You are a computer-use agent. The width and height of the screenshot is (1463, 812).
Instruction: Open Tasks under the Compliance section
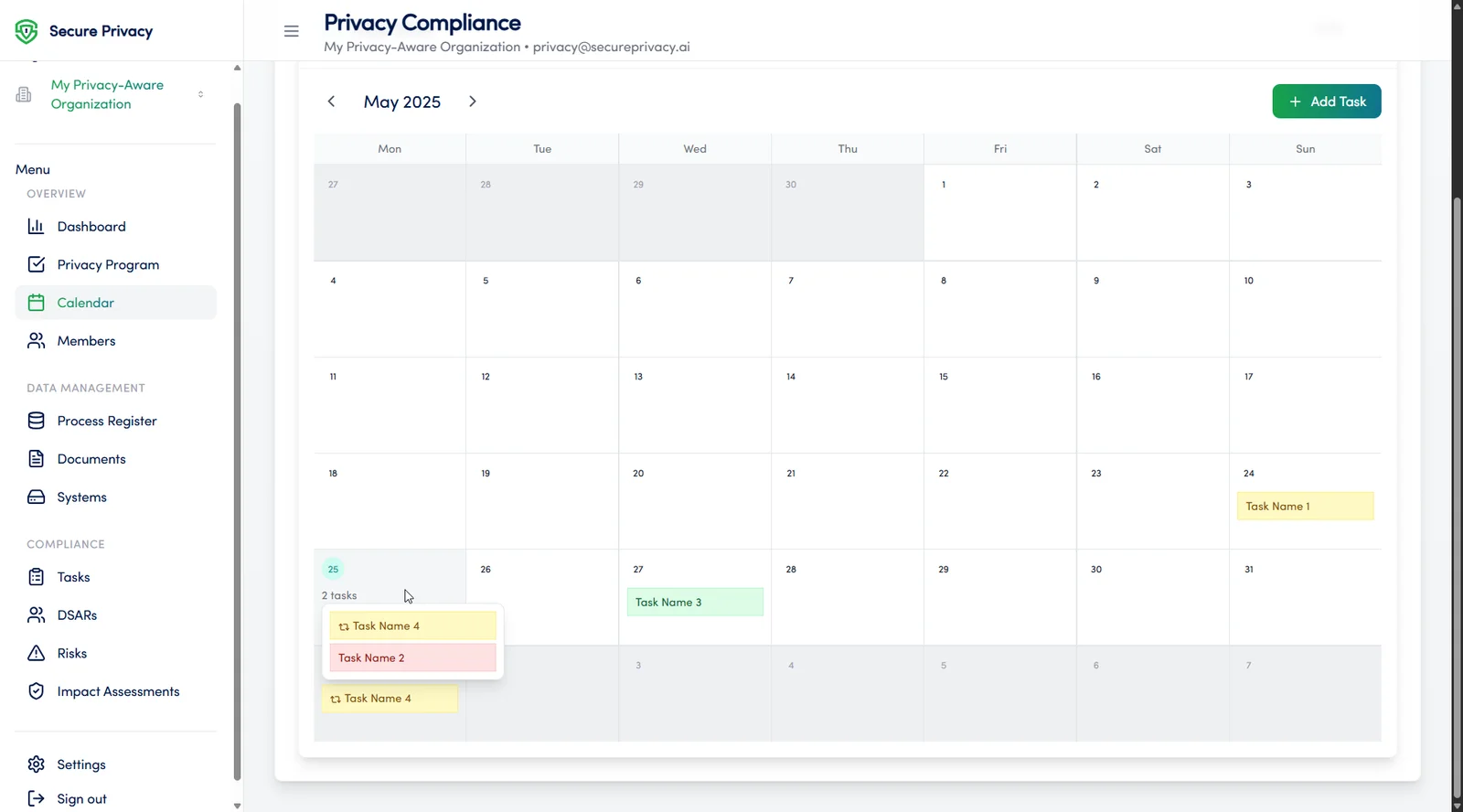pos(73,577)
